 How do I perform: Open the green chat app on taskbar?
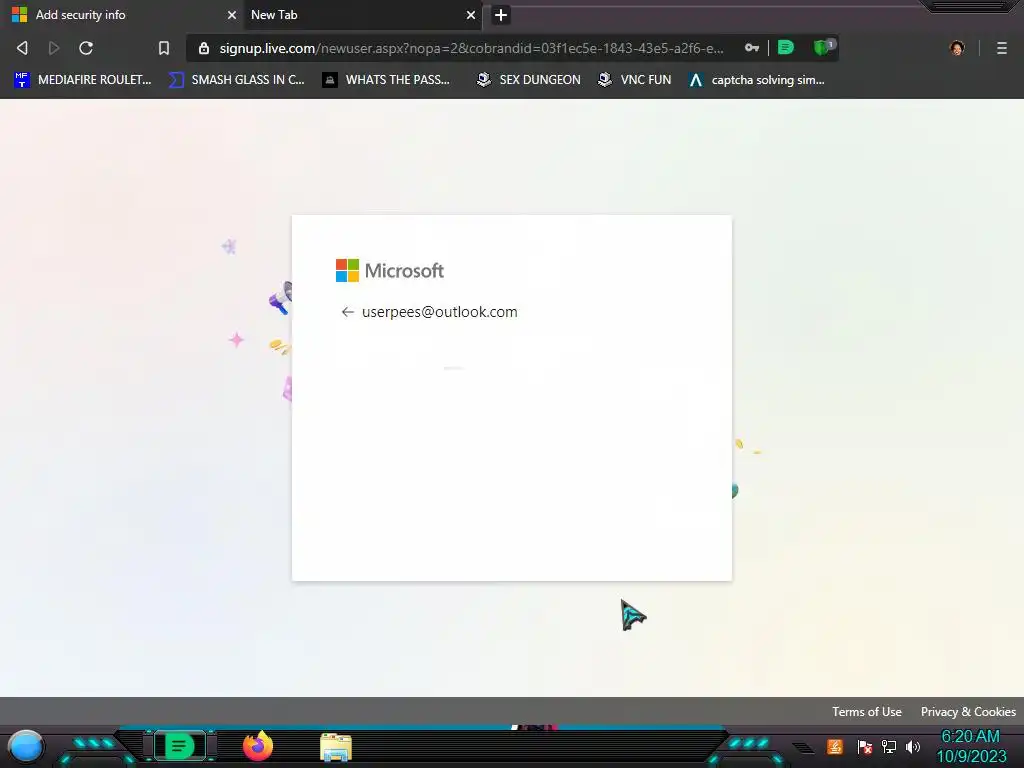click(180, 746)
